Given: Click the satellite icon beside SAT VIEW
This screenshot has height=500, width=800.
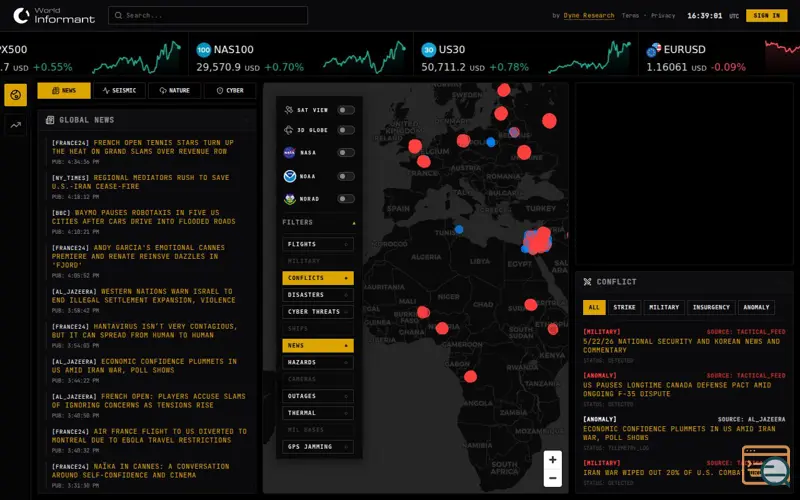Looking at the screenshot, I should [289, 110].
